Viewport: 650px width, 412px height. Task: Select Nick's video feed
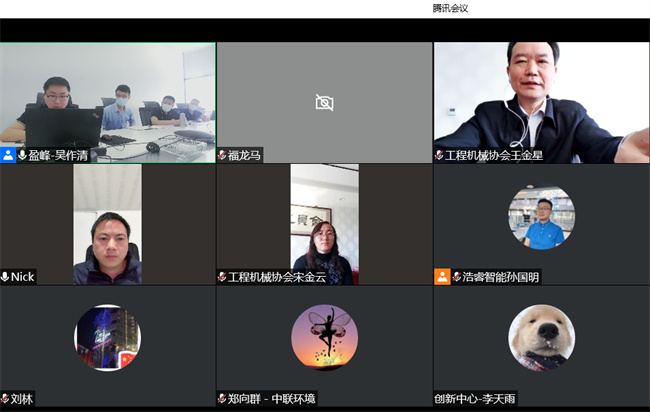click(x=107, y=224)
